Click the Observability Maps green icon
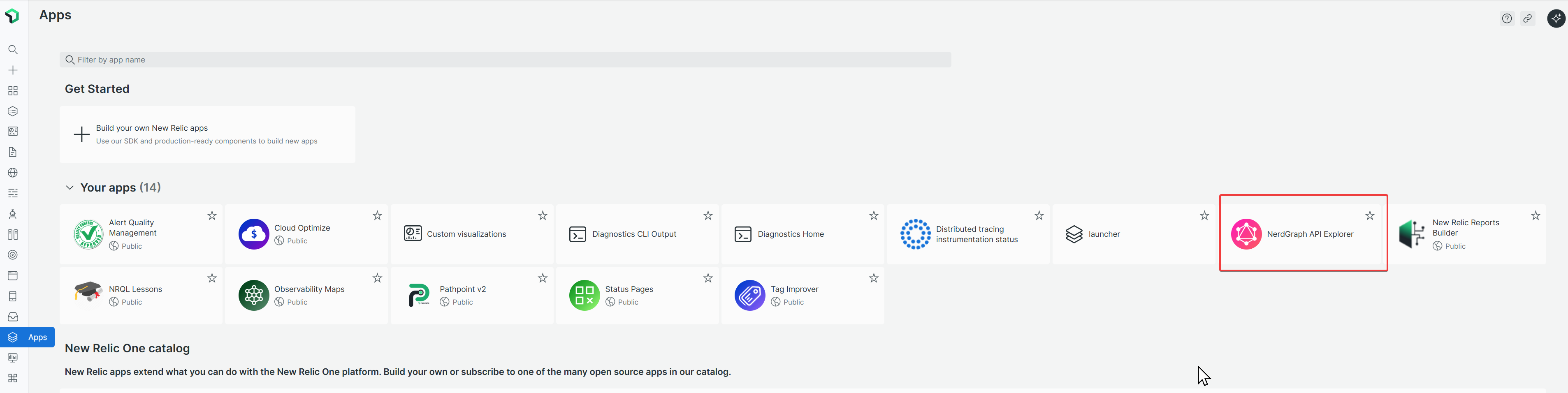 [254, 296]
